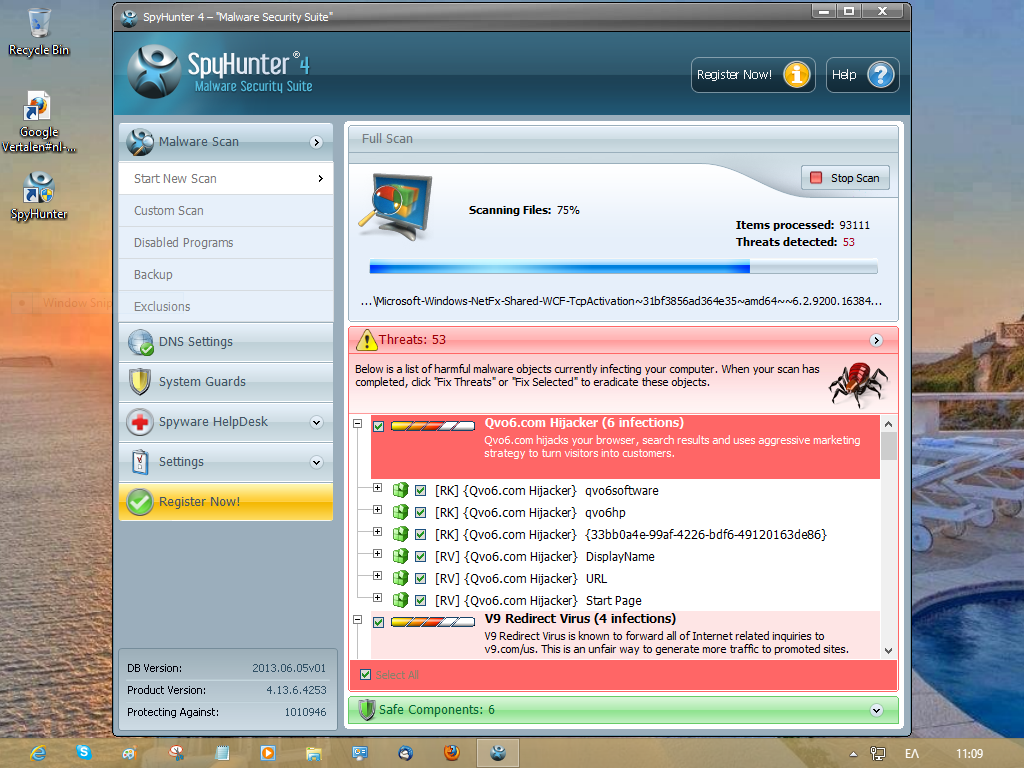The width and height of the screenshot is (1024, 768).
Task: Click the Register Now info icon button
Action: (x=797, y=75)
